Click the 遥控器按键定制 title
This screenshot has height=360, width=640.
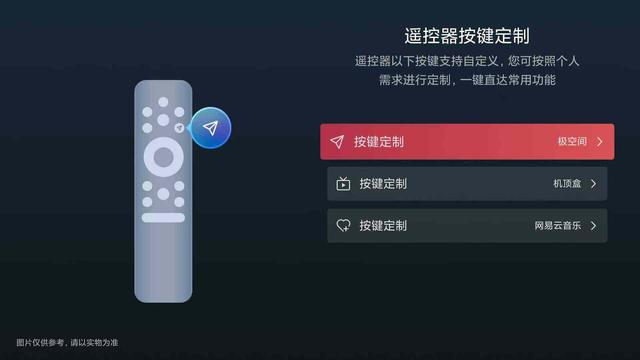467,36
